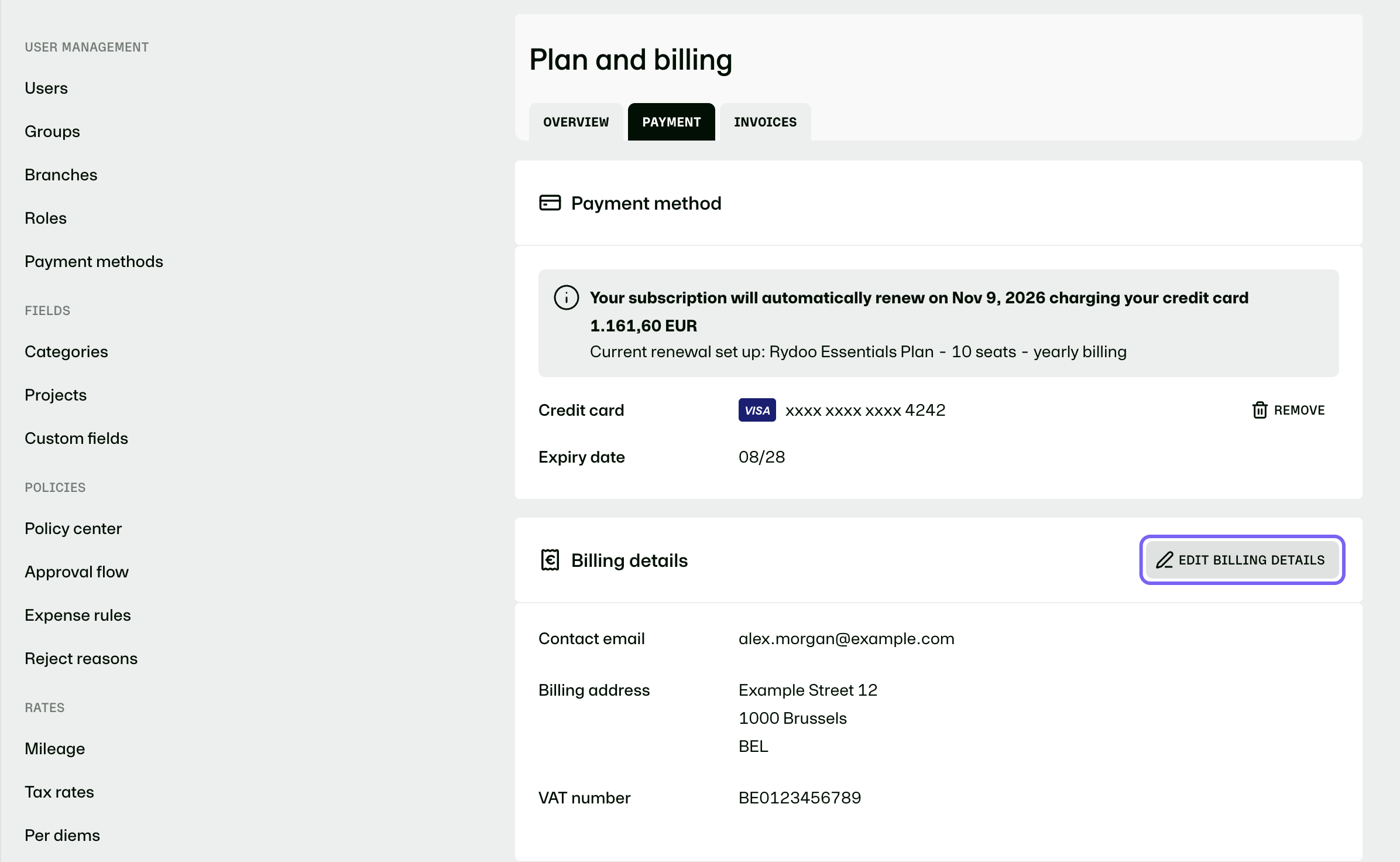
Task: Open the Invoices tab
Action: tap(765, 122)
